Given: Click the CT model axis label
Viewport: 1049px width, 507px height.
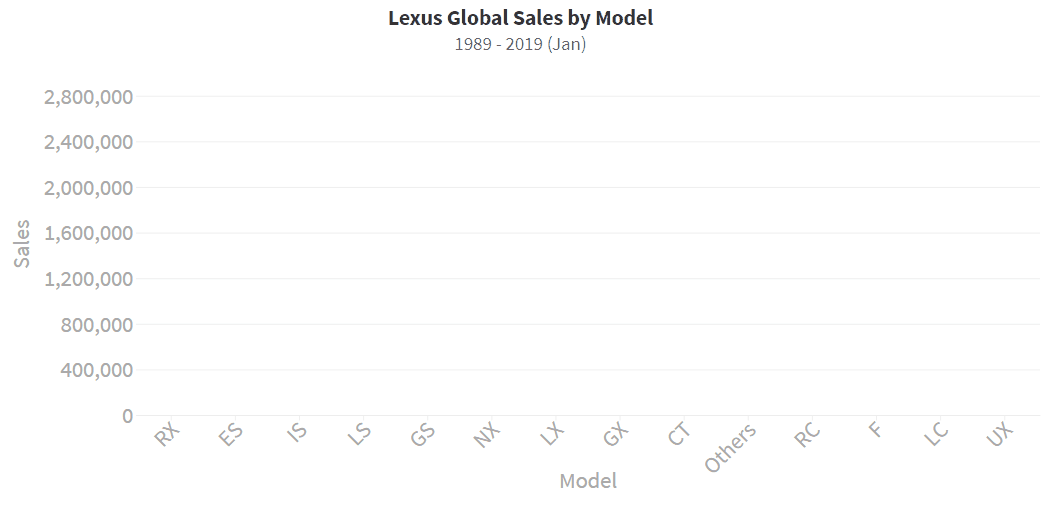Looking at the screenshot, I should 680,435.
